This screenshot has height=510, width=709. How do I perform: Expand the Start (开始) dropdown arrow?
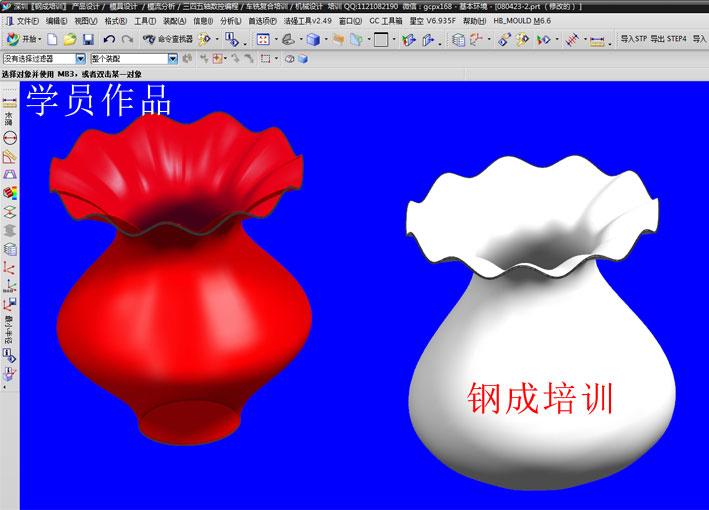(x=40, y=39)
